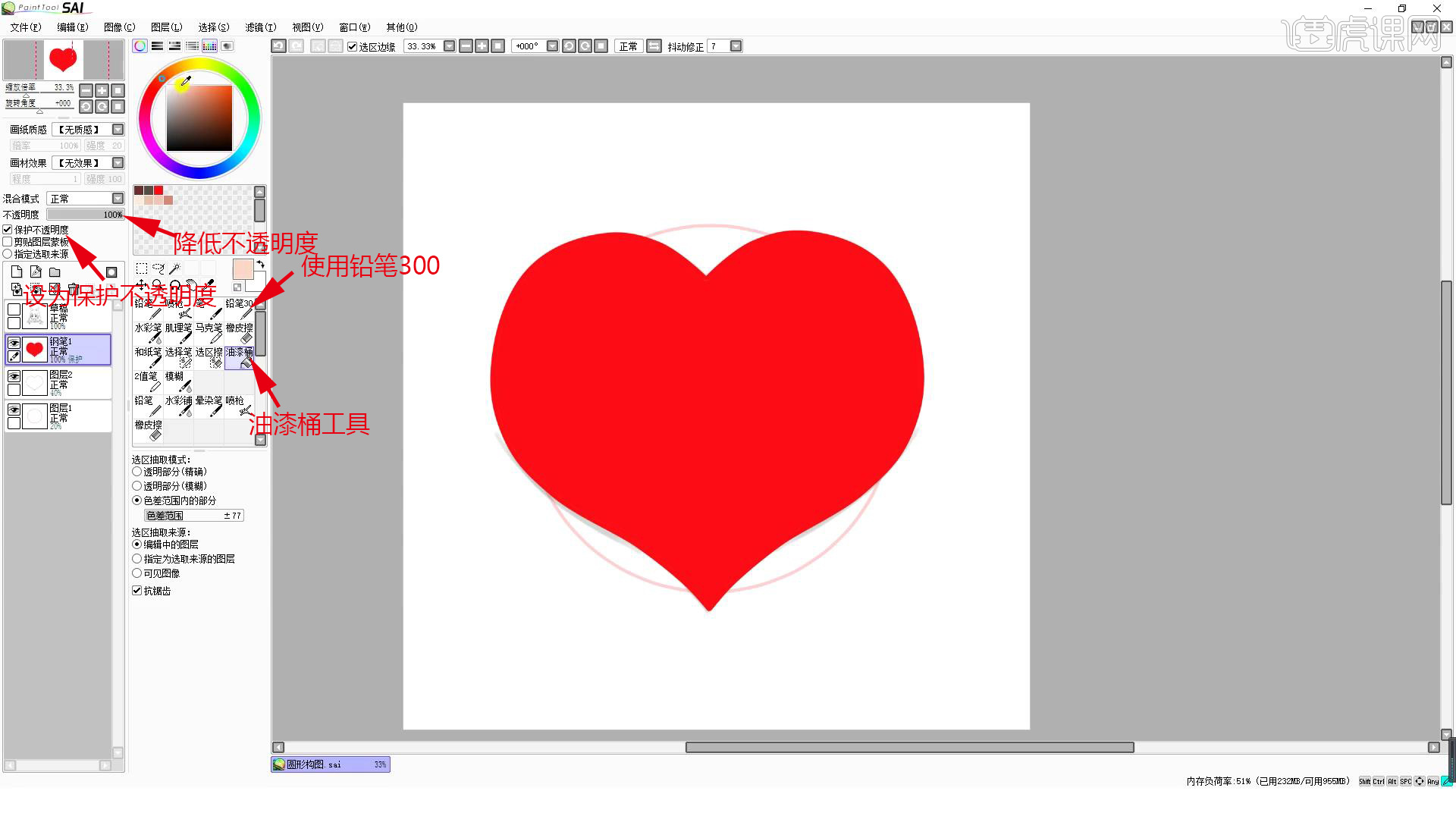Image resolution: width=1456 pixels, height=819 pixels.
Task: Toggle 选区边缘 checkbox
Action: click(352, 47)
